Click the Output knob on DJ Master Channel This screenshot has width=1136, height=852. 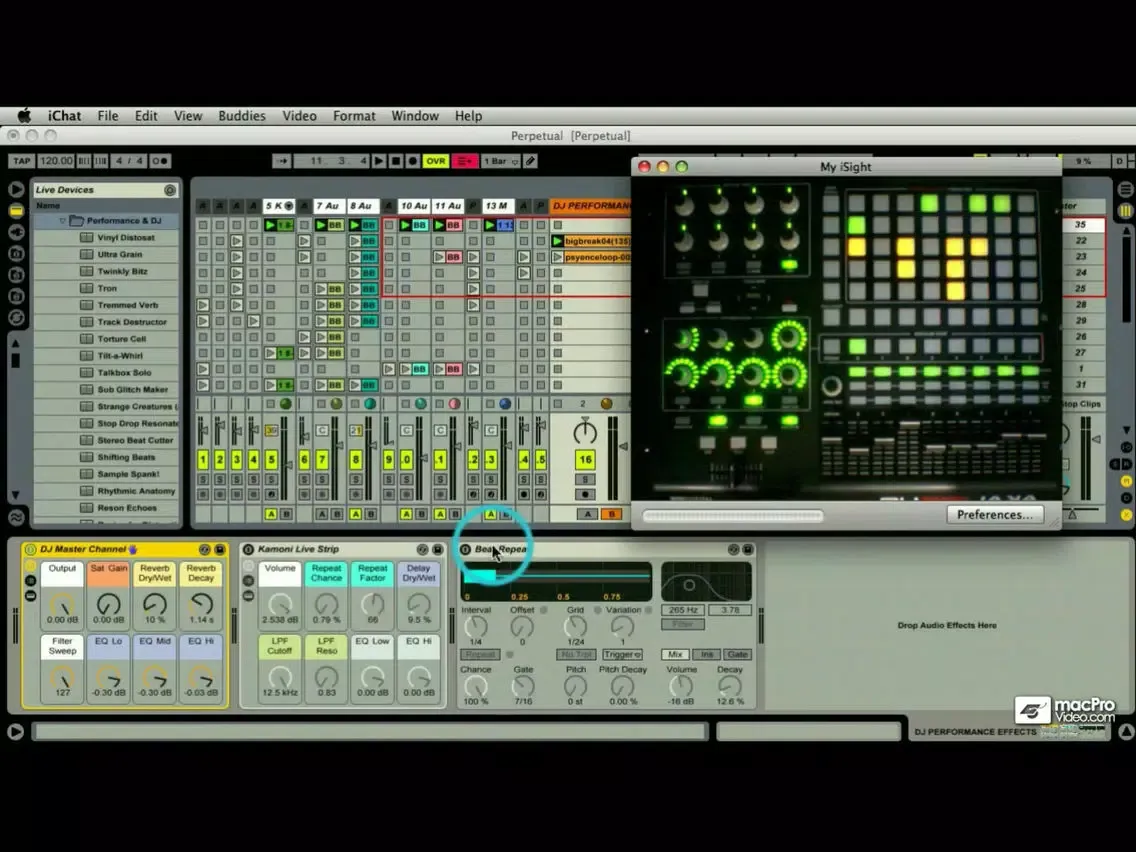[62, 603]
